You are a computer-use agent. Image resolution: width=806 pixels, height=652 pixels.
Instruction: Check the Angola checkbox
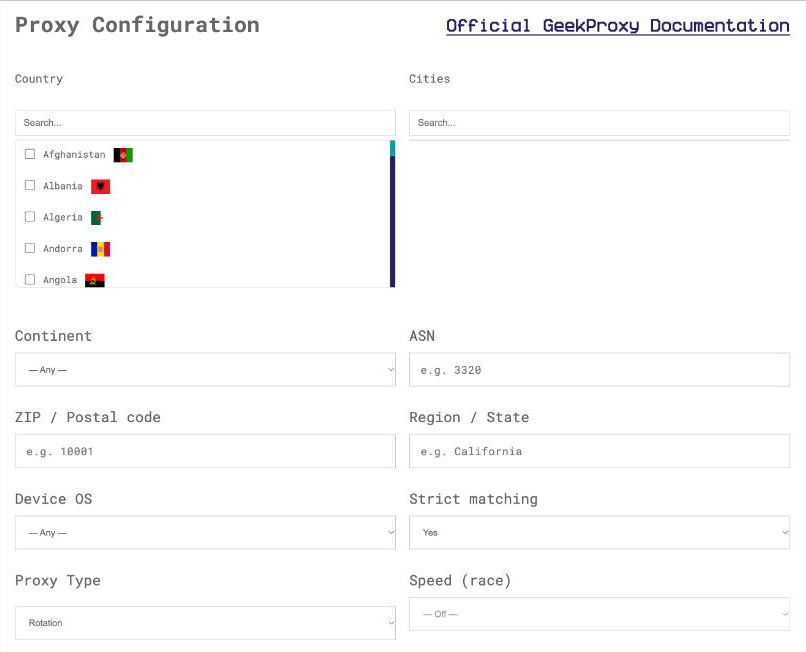click(x=30, y=280)
